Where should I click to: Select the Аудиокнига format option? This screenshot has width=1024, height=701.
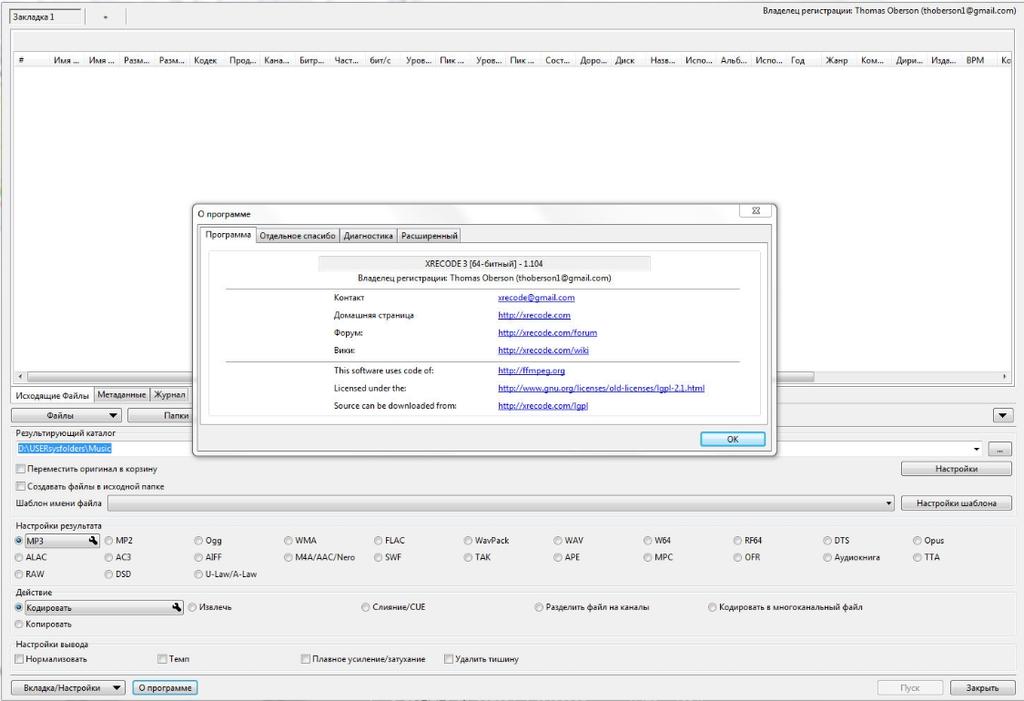coord(852,558)
